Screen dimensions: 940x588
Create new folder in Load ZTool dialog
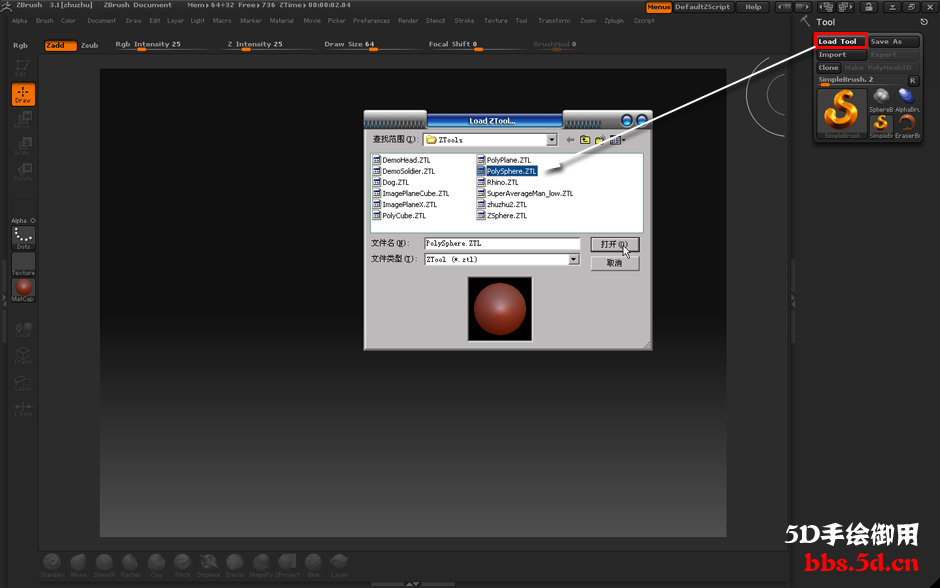[599, 140]
